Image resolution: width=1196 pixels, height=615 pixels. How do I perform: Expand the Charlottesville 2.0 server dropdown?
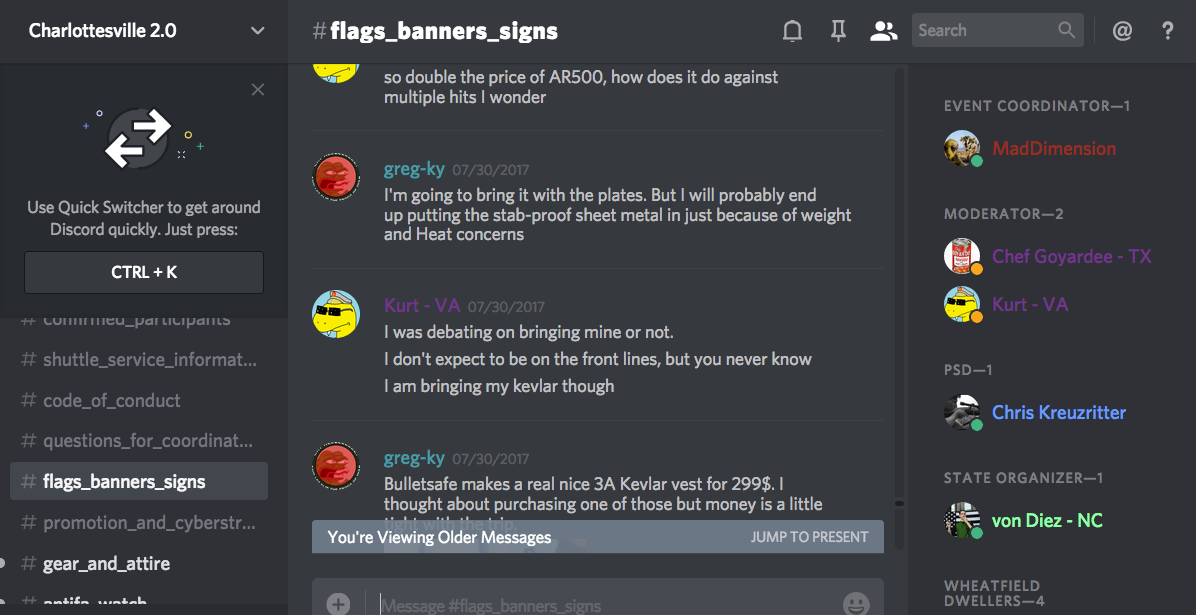click(x=258, y=31)
